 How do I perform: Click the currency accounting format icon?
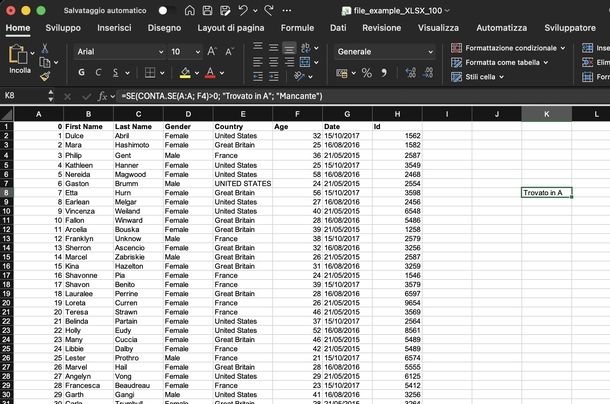tap(342, 73)
